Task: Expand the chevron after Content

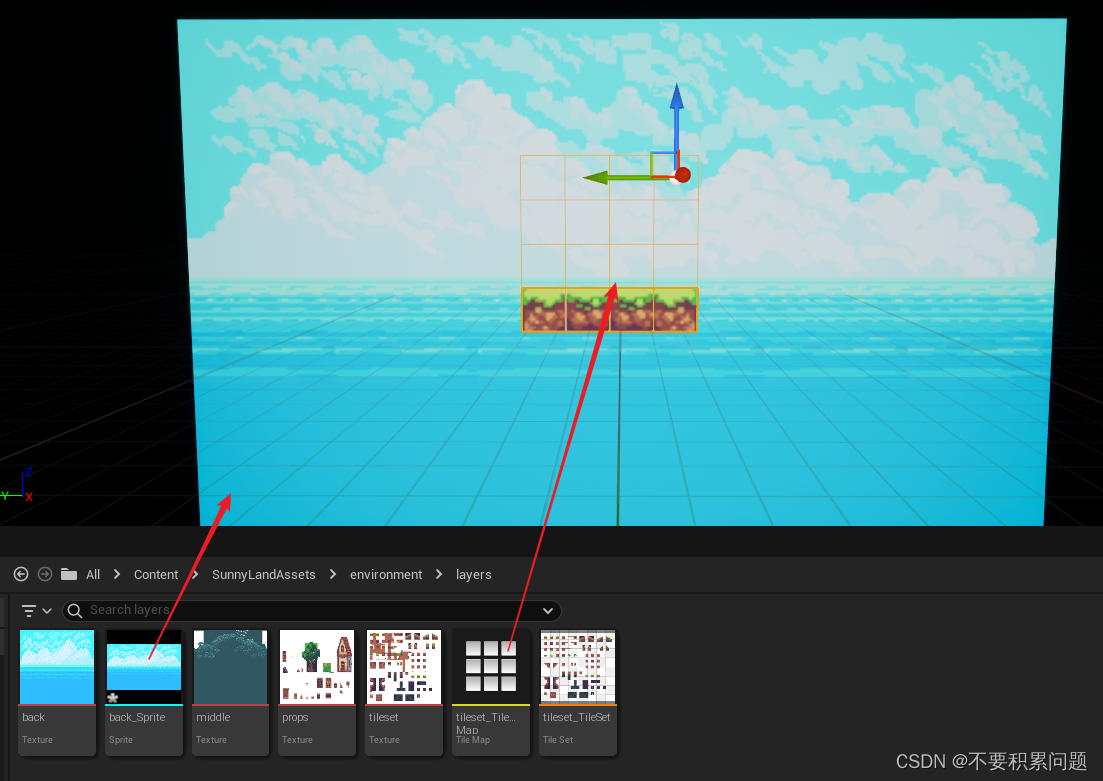Action: (x=196, y=574)
